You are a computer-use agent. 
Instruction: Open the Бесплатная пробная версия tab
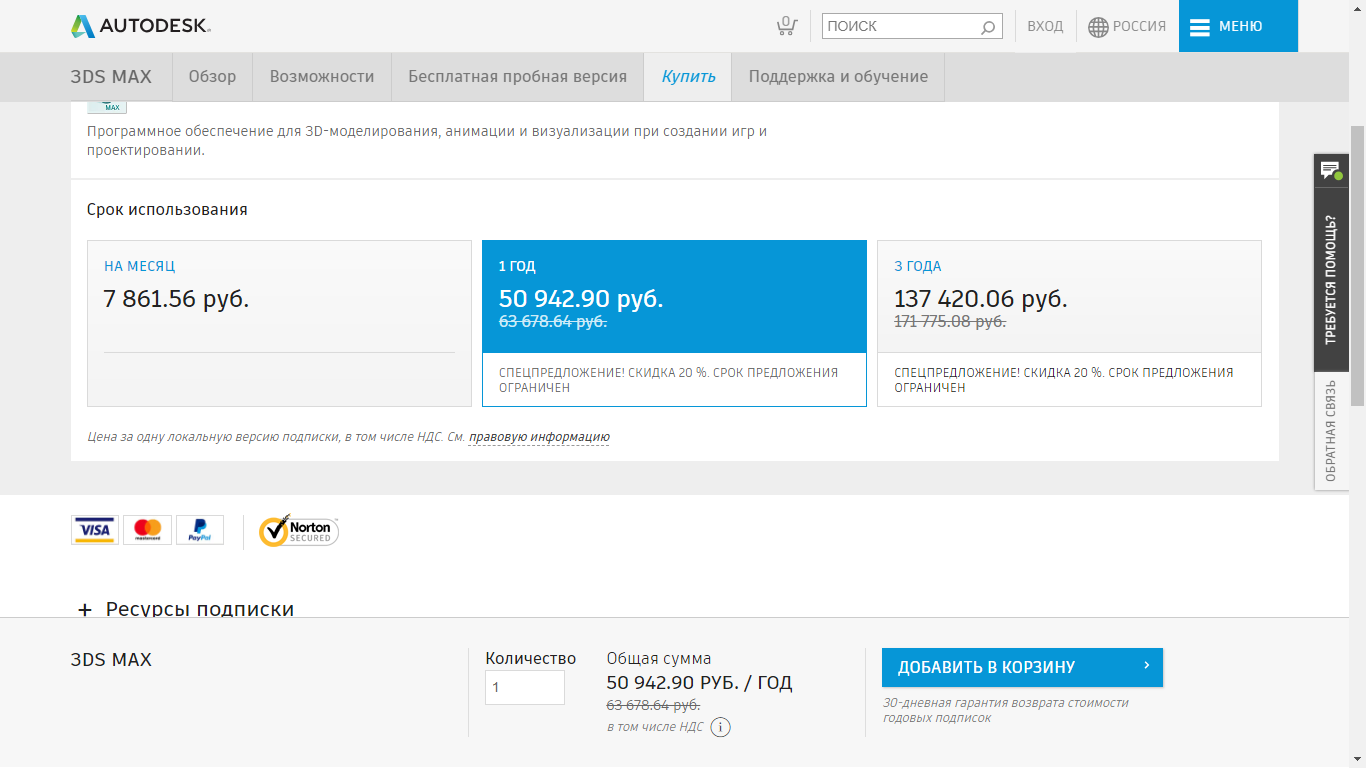(x=517, y=77)
